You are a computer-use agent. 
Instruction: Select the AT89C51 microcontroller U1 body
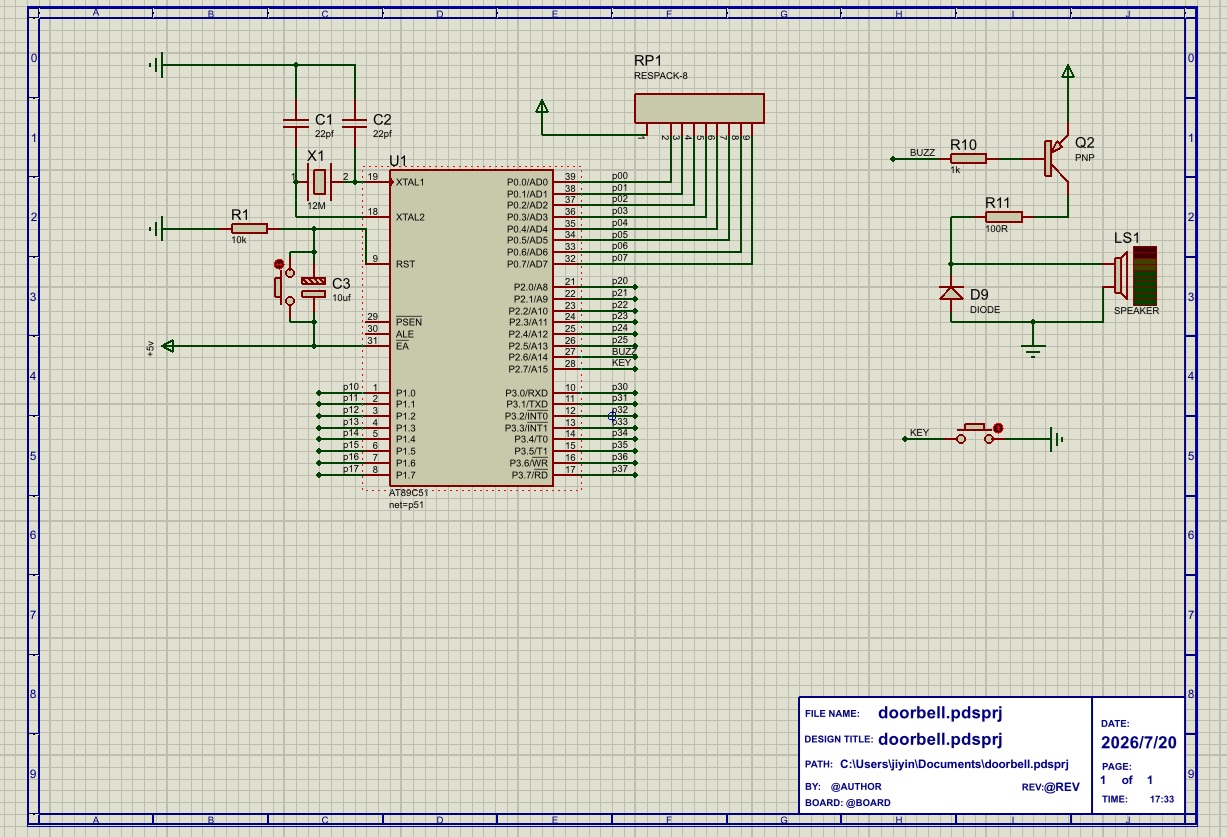(470, 329)
